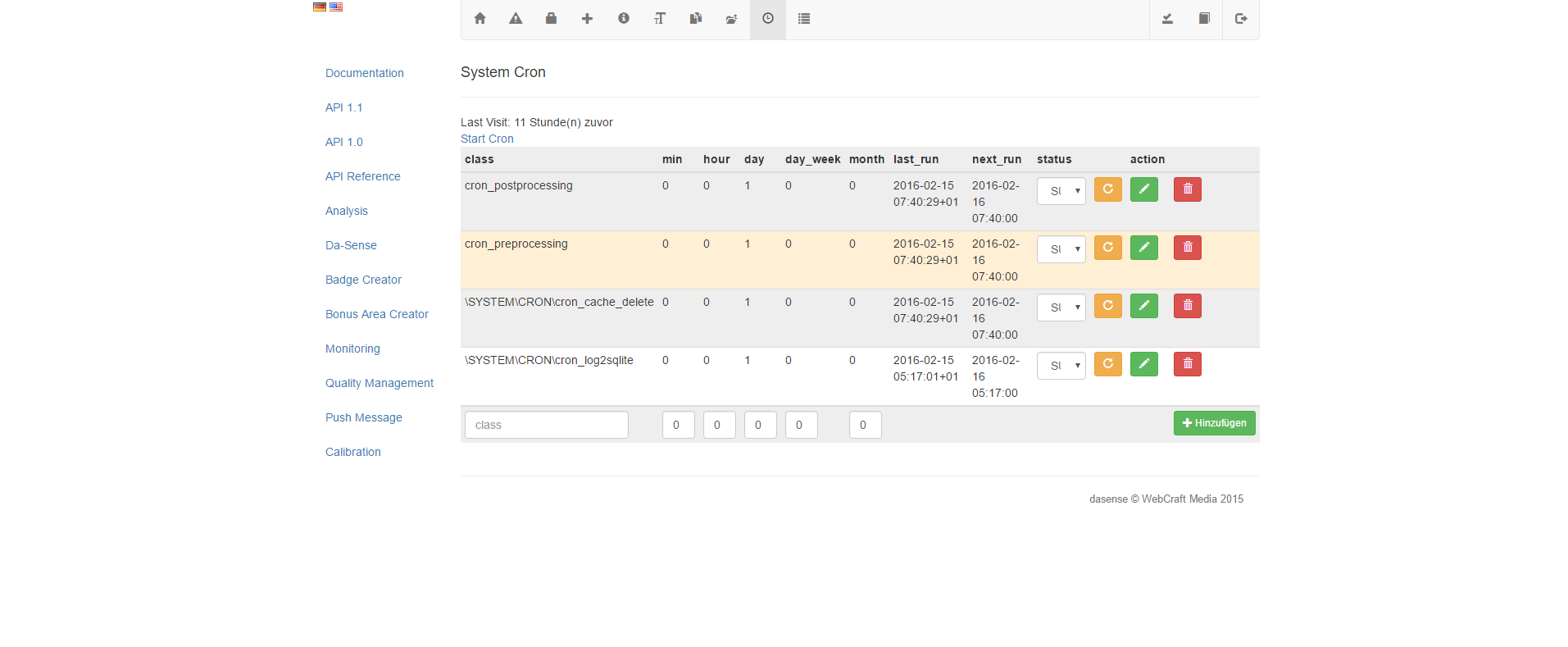
Task: Delete the cron_postprocessing row with trash icon
Action: (1187, 189)
